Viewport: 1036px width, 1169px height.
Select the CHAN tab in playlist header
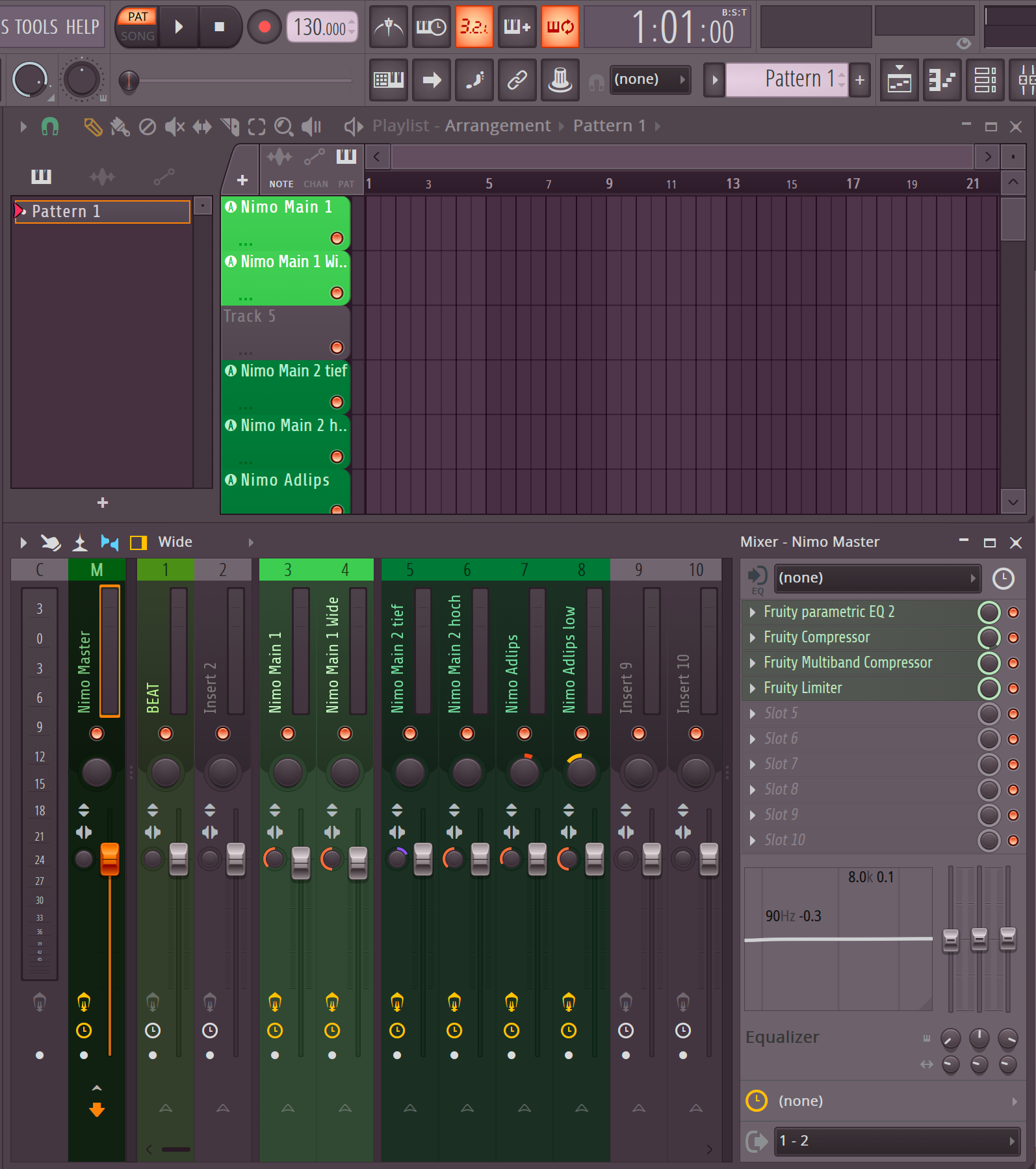(316, 184)
